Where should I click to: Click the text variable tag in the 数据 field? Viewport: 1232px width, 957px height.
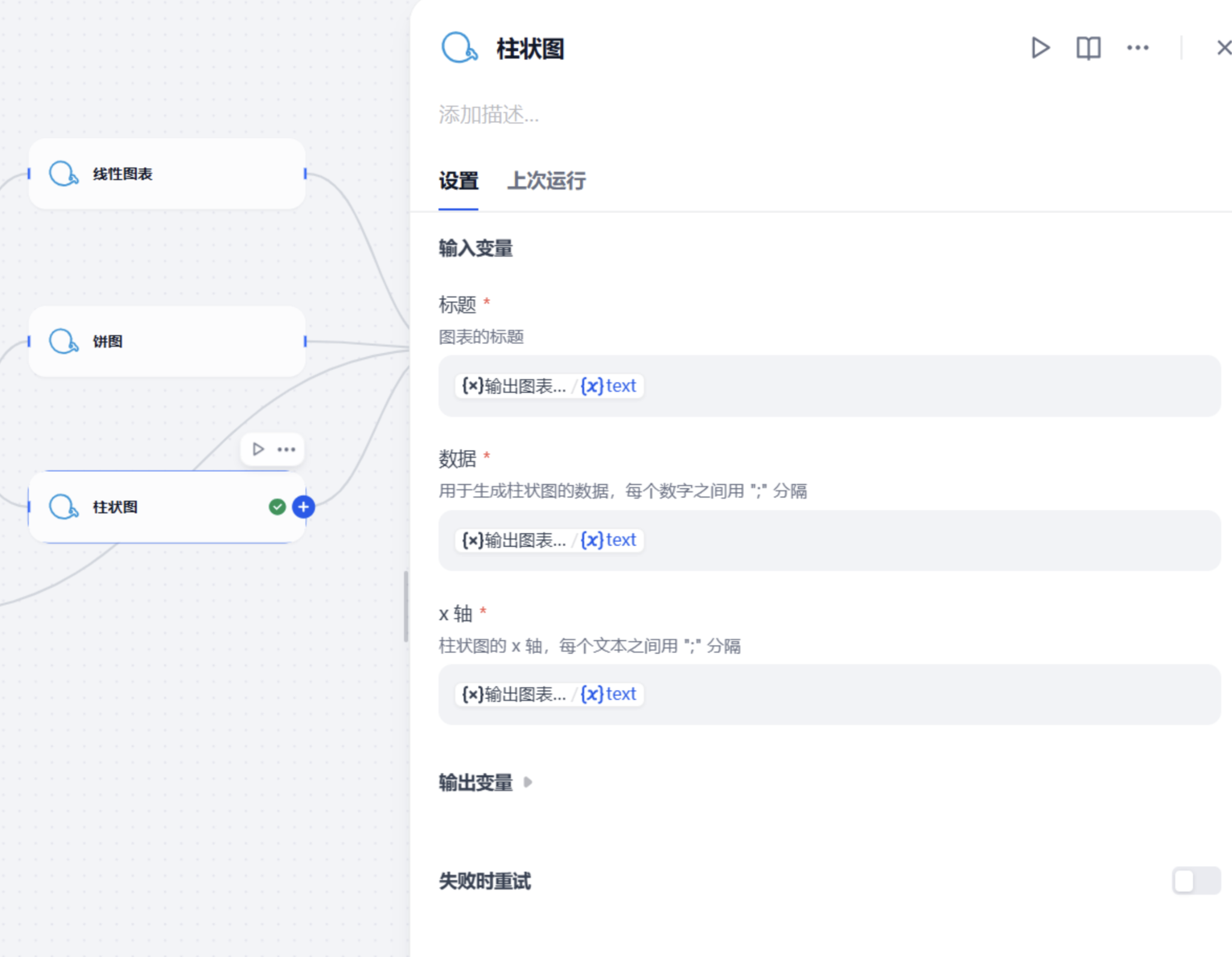pos(608,540)
